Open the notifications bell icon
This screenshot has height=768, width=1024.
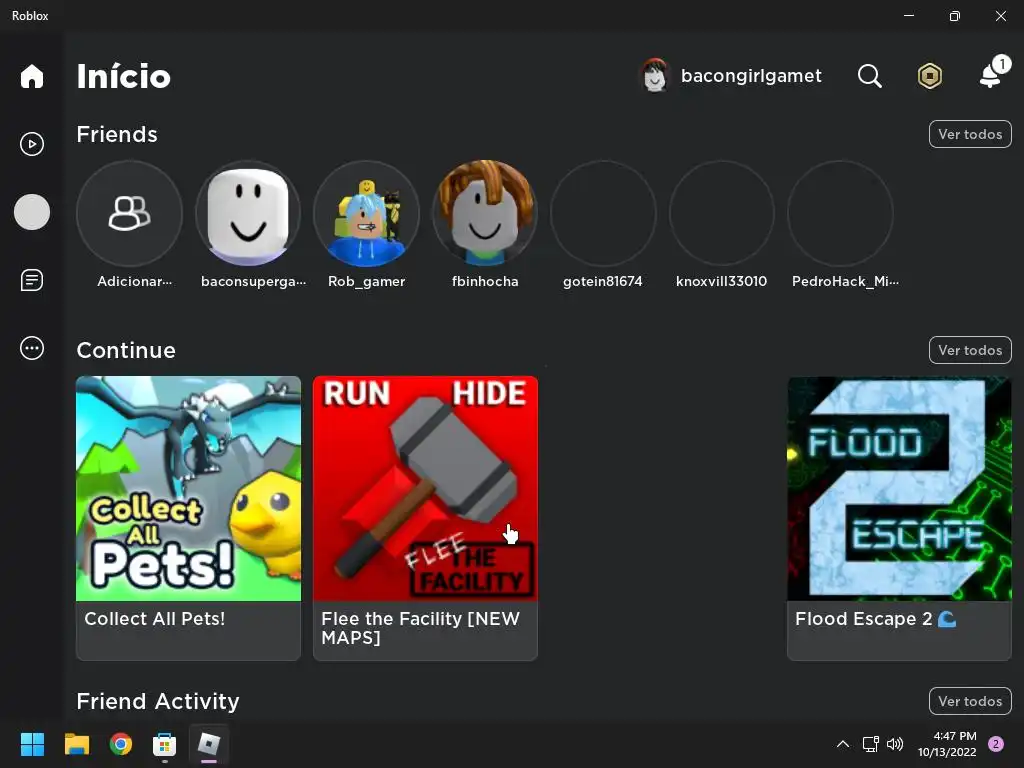click(992, 73)
